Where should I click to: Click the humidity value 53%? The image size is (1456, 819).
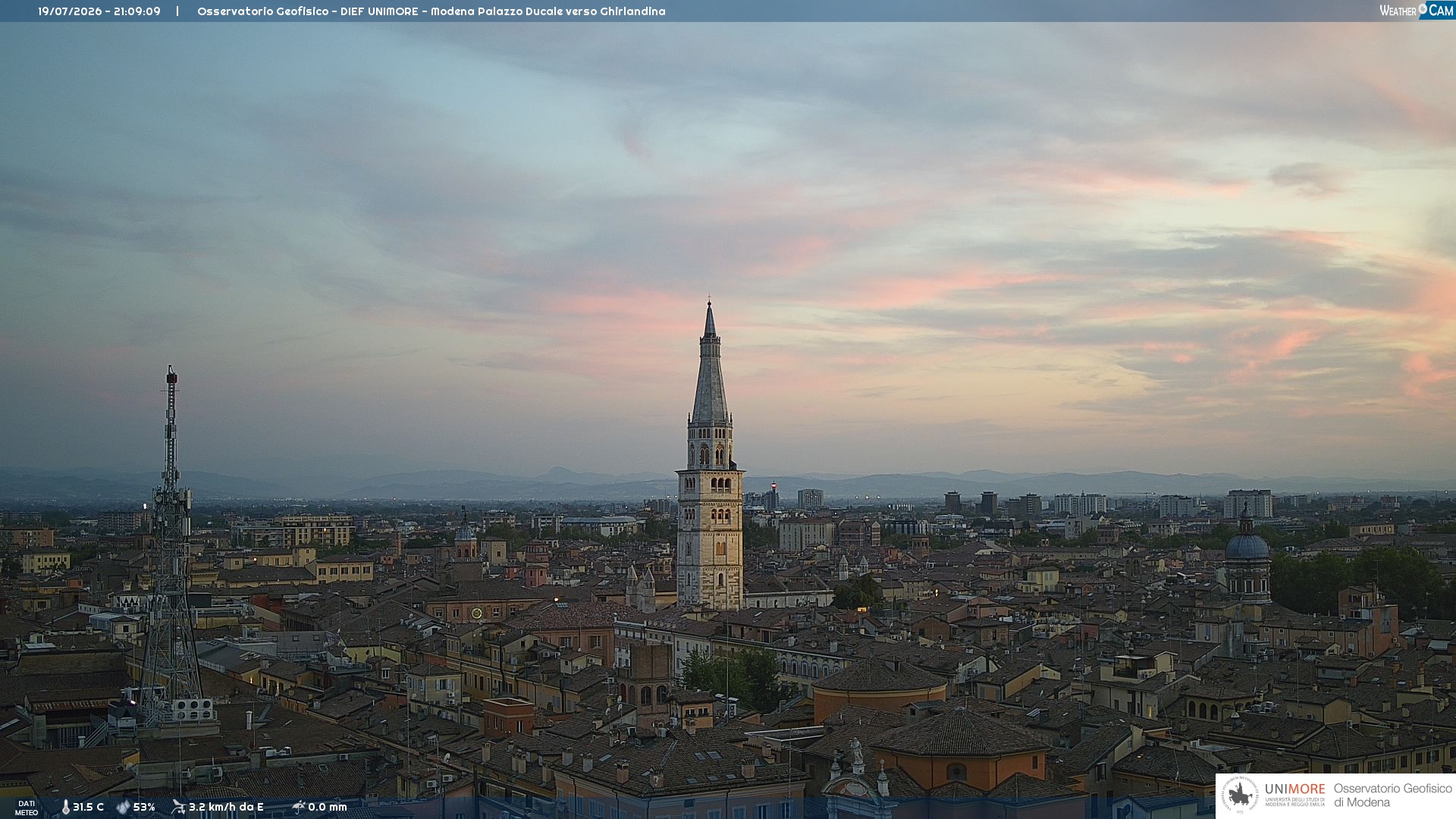pyautogui.click(x=144, y=807)
